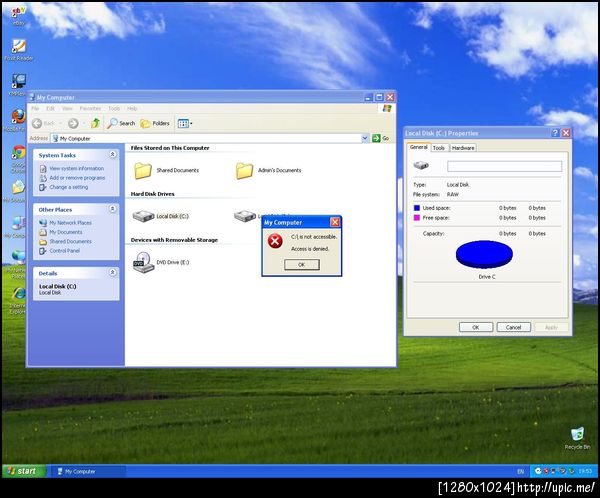The width and height of the screenshot is (600, 498).
Task: Select the Local Disk (C:) drive icon
Action: tap(143, 216)
